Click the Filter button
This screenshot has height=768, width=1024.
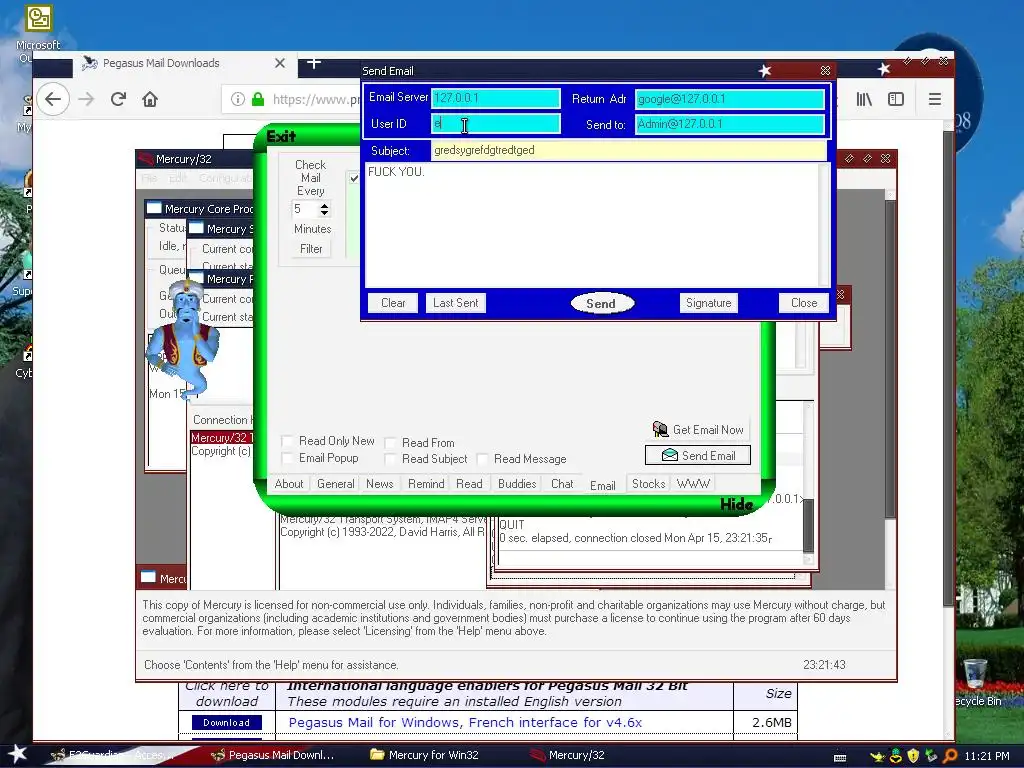tap(311, 249)
